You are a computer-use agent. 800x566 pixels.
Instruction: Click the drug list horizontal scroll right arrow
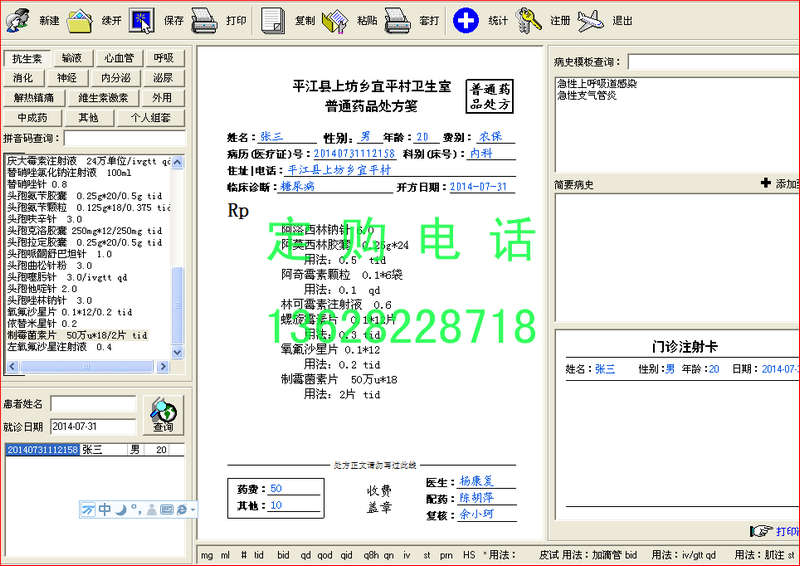click(x=163, y=366)
